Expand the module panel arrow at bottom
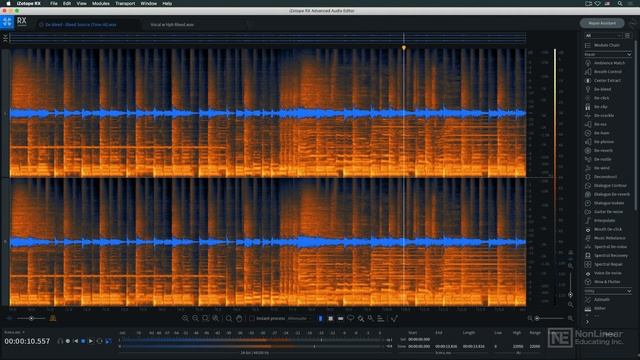Screen dimensions: 640x360 (x=587, y=322)
